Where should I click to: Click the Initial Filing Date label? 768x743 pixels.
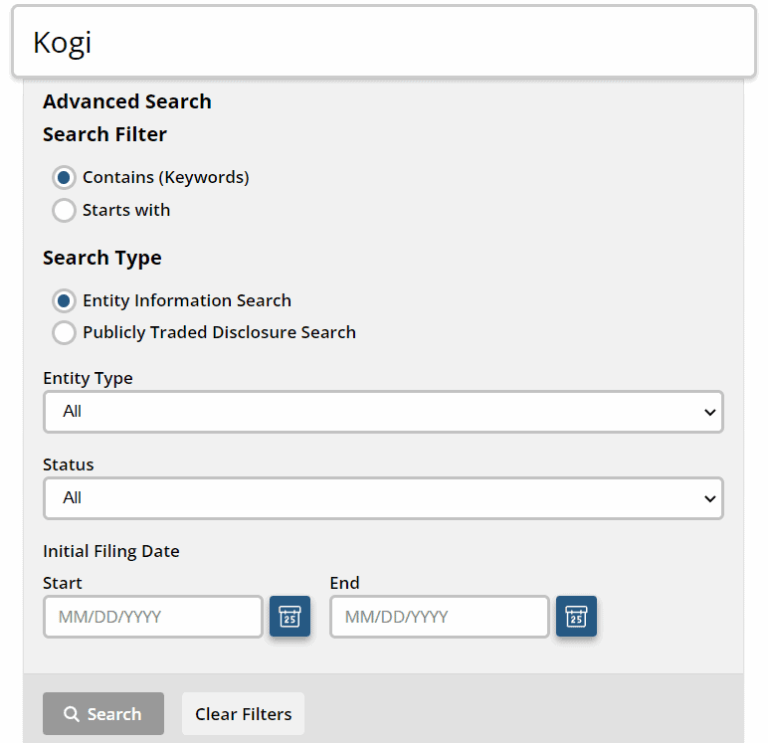111,551
